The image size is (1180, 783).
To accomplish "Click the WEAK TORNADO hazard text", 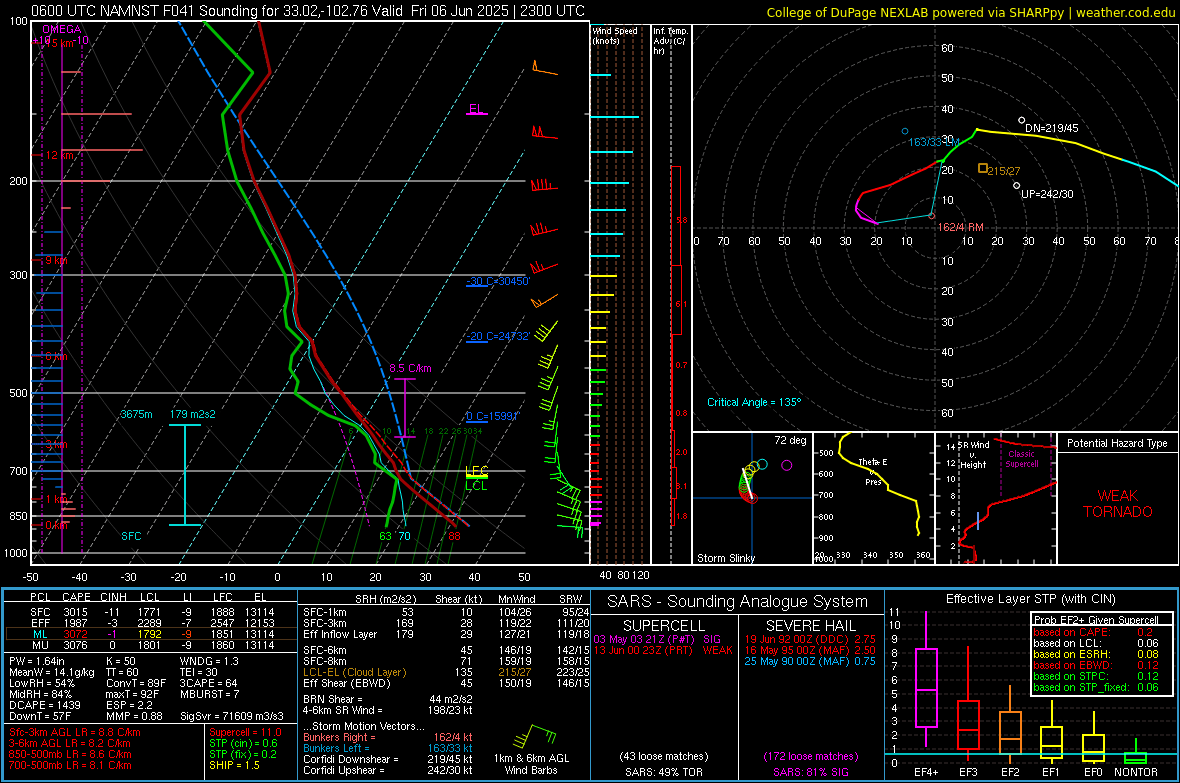I will coord(1118,504).
